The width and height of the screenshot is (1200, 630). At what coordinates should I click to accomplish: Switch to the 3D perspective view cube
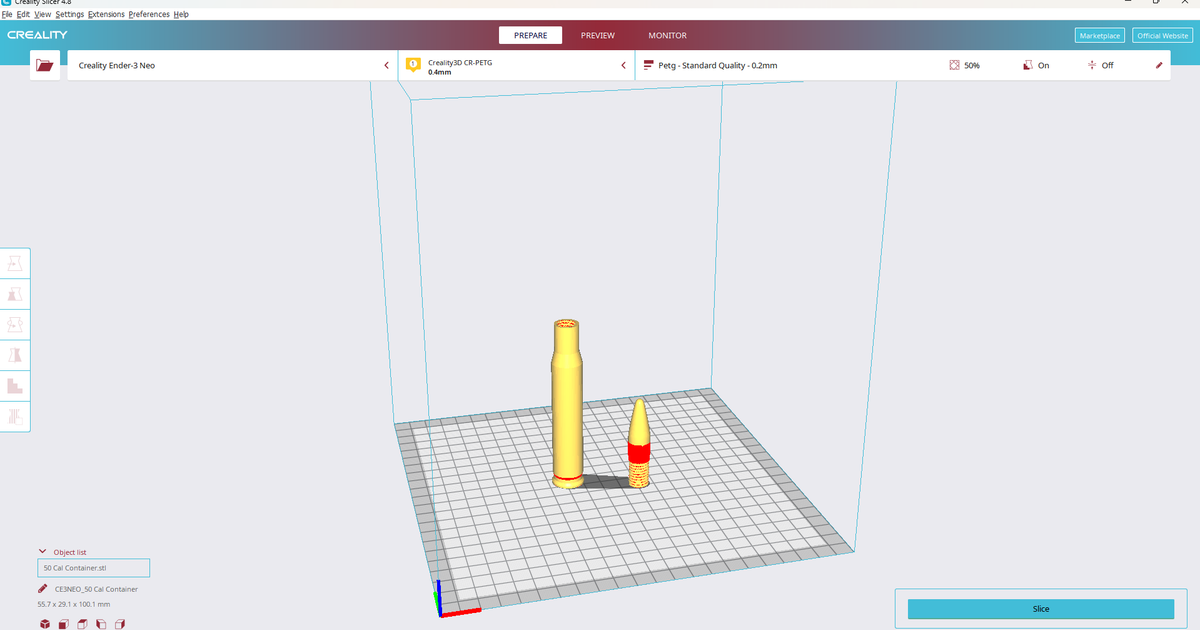(45, 624)
